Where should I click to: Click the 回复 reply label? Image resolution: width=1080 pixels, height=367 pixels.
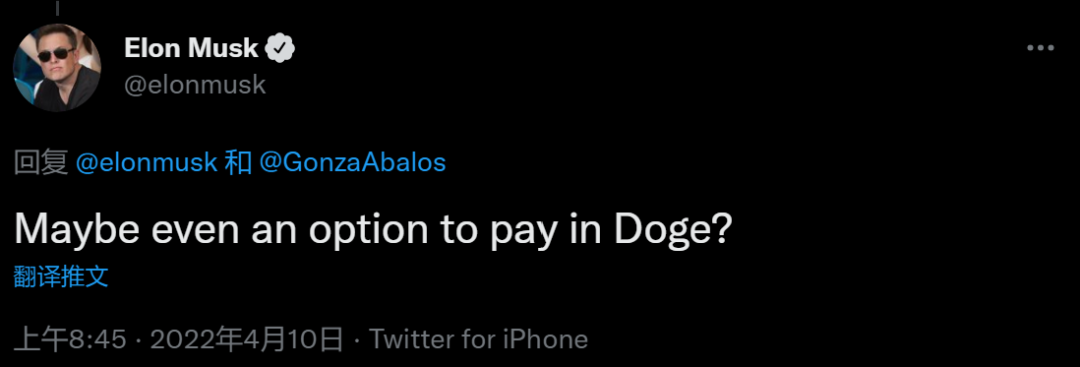pyautogui.click(x=41, y=162)
